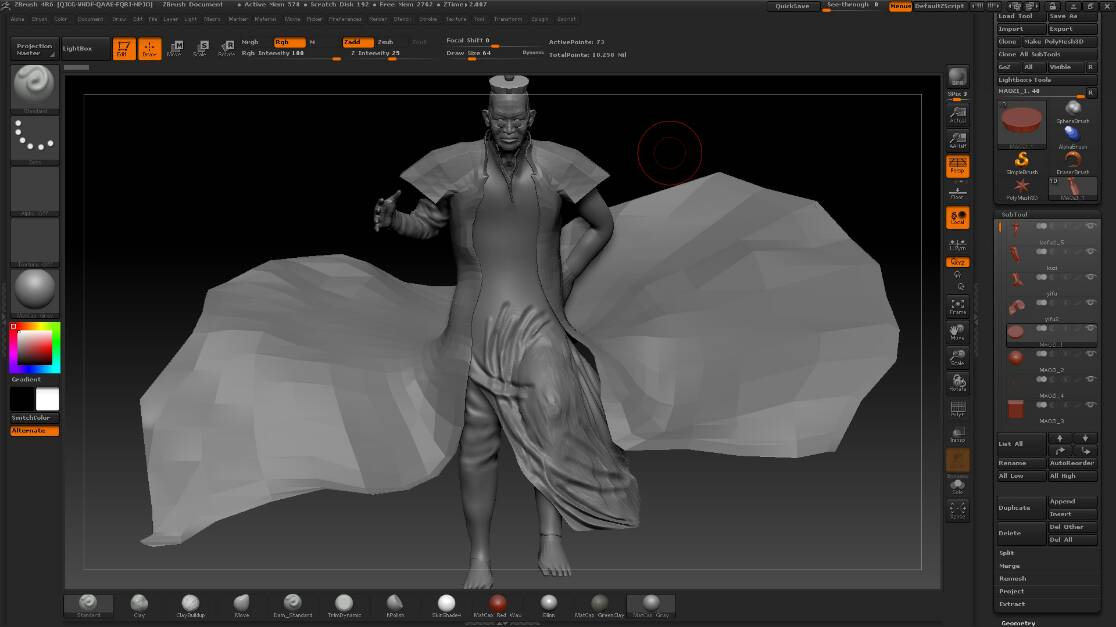Select the SimpleBrush tool icon
The height and width of the screenshot is (627, 1116).
[x=1022, y=161]
